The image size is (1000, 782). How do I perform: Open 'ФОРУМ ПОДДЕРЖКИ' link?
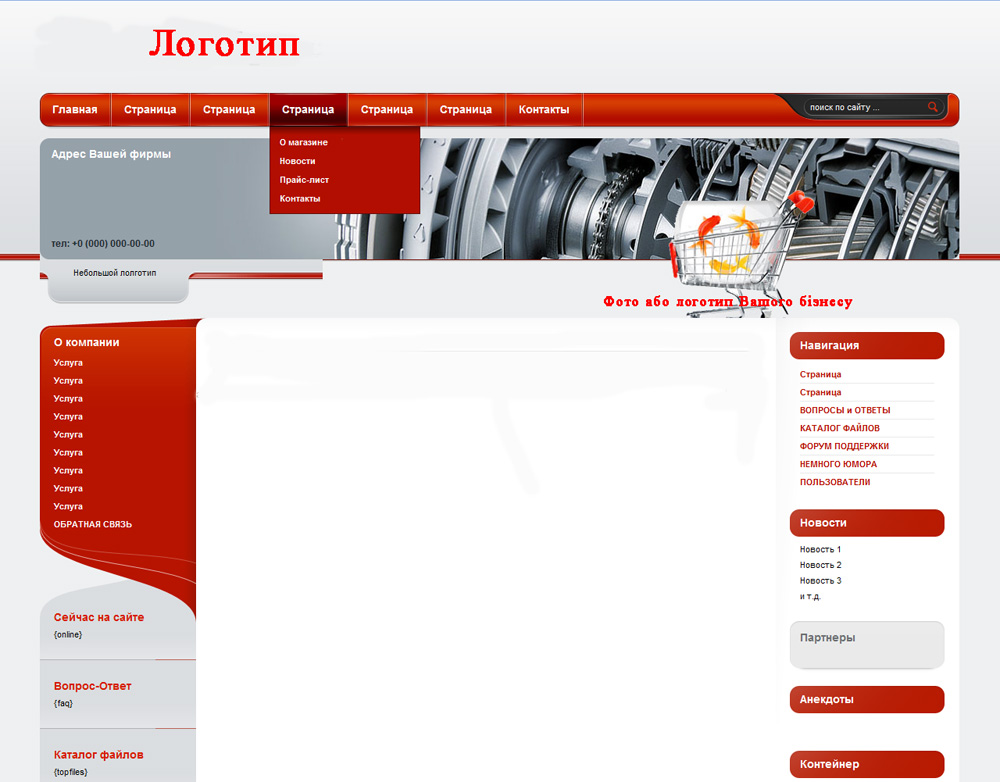[x=844, y=446]
